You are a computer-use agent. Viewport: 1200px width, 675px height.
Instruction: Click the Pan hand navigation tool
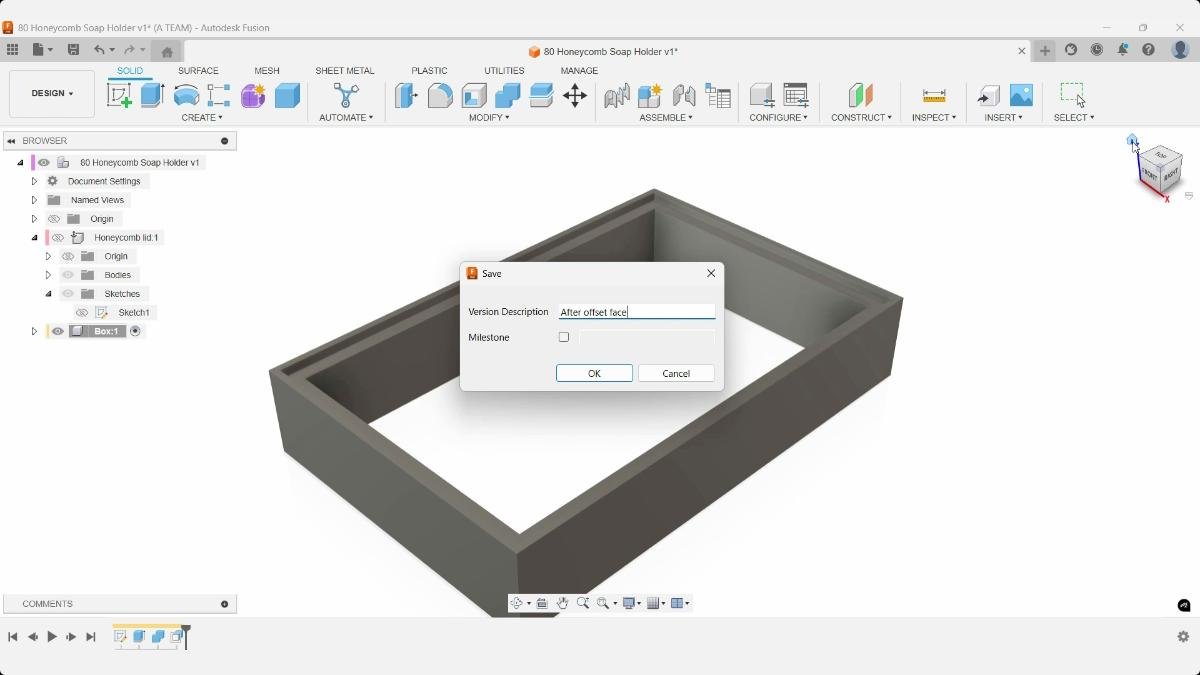click(x=562, y=603)
